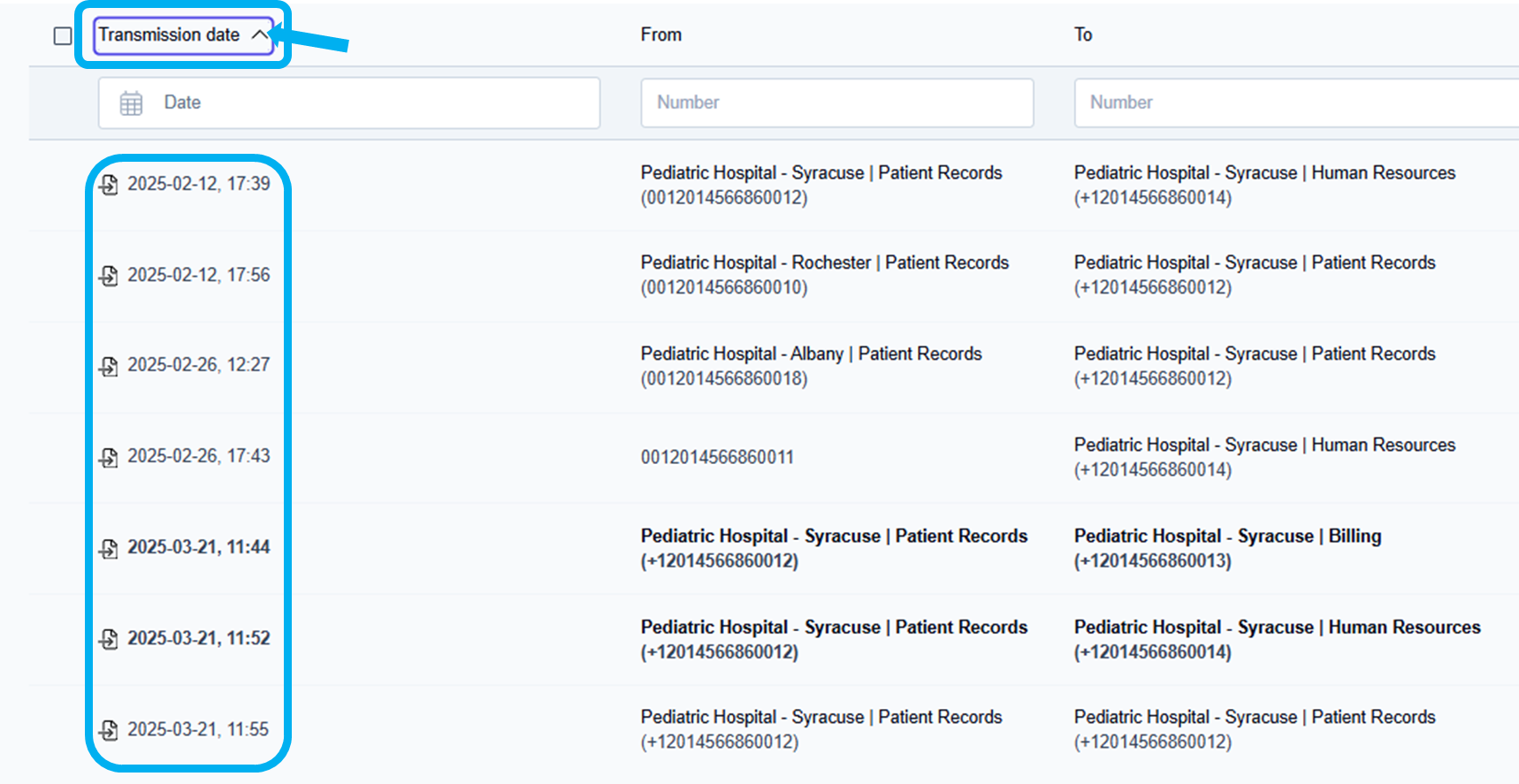This screenshot has height=784, width=1519.
Task: Toggle sort arrow on Transmission date
Action: [258, 34]
